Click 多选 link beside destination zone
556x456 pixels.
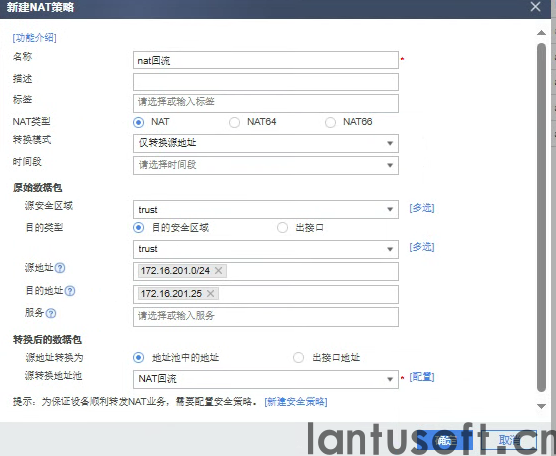pyautogui.click(x=422, y=247)
